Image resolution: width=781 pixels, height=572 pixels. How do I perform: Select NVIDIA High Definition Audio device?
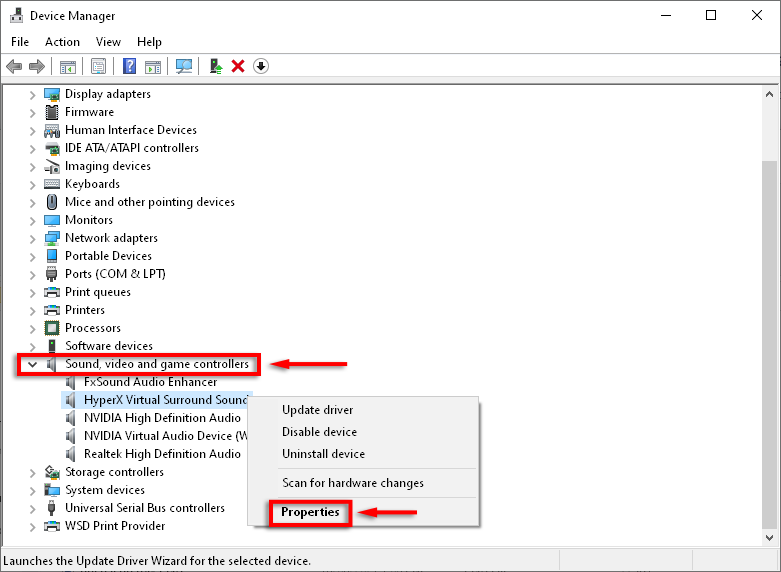coord(162,418)
